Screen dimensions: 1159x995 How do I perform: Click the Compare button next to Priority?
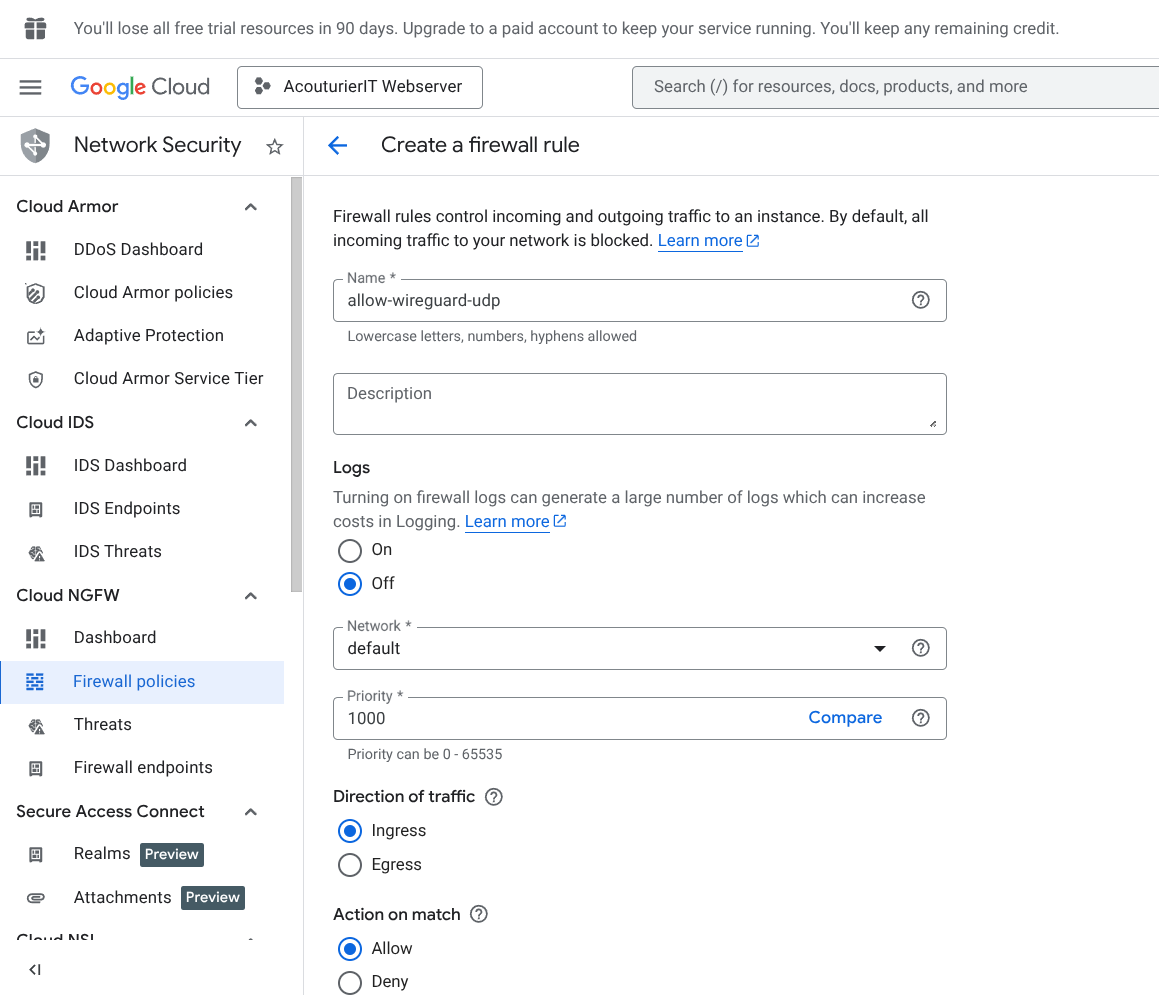click(x=845, y=718)
